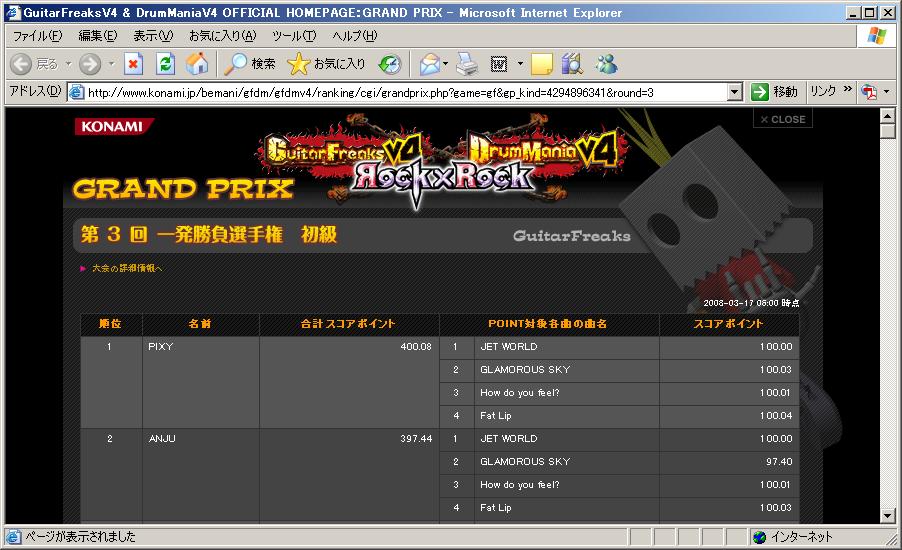Click the 移動 Go button
The height and width of the screenshot is (550, 902).
(774, 92)
